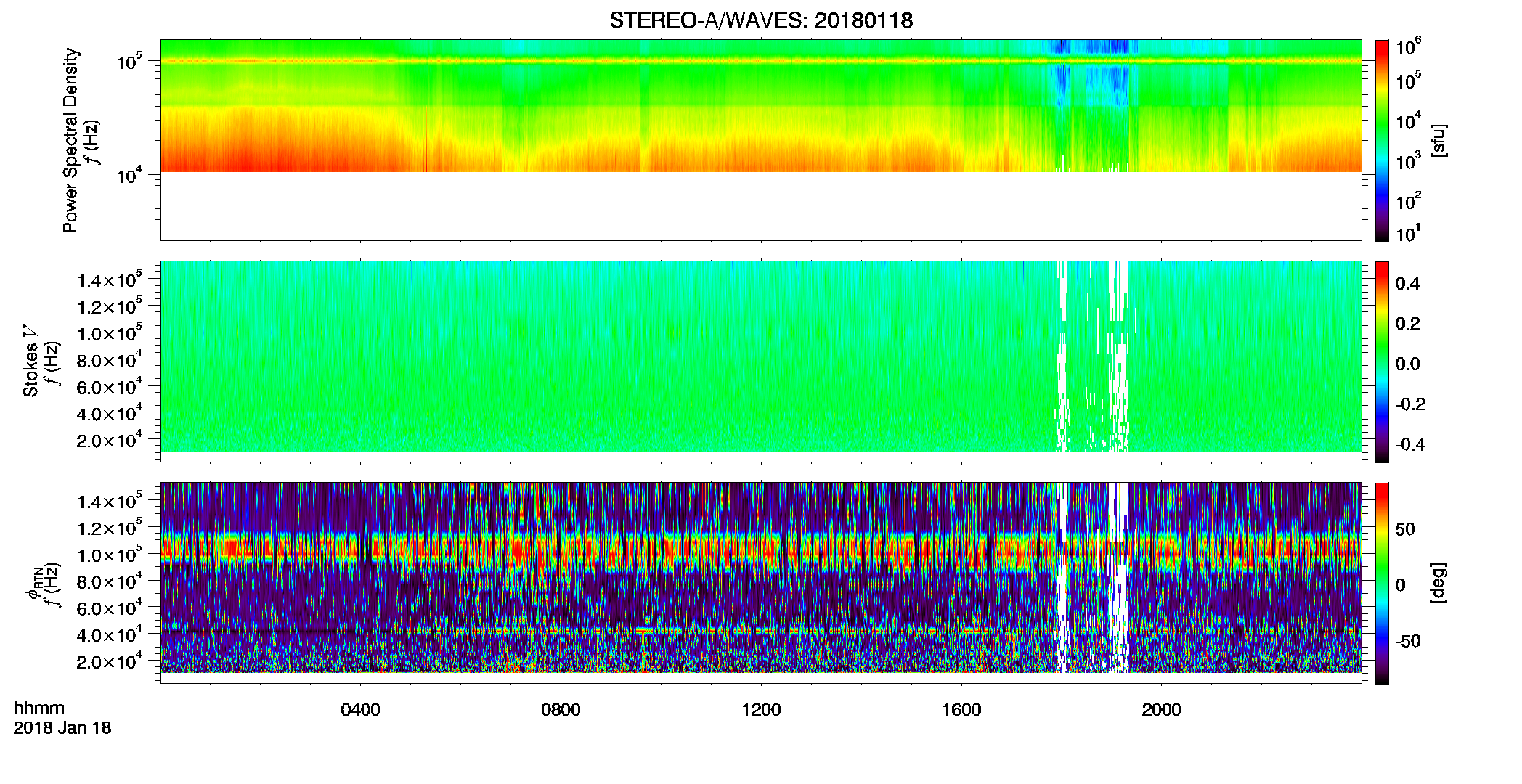Click the 0.4 tick on Stokes V color bar
The image size is (1522, 784).
pos(1407,284)
